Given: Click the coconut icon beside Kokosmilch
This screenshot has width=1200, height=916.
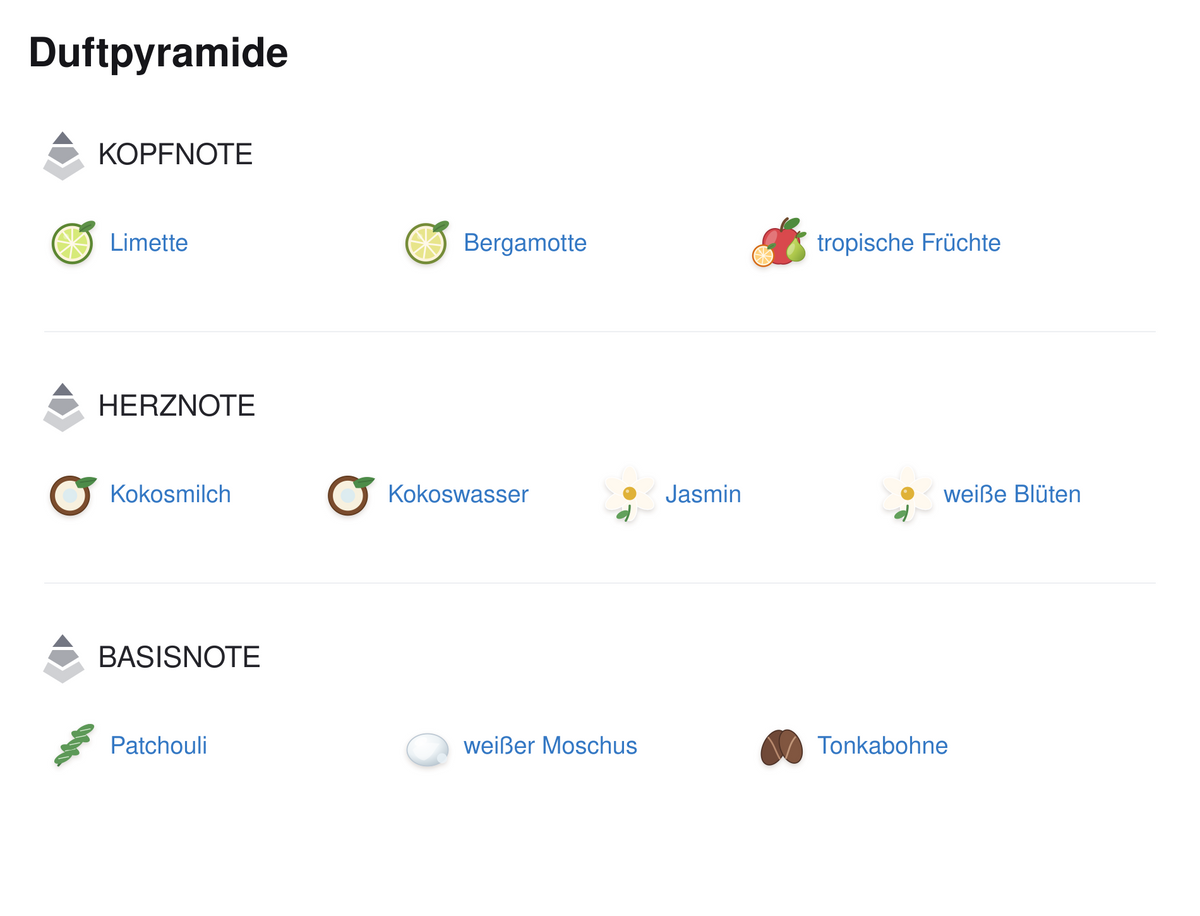Looking at the screenshot, I should pyautogui.click(x=73, y=494).
